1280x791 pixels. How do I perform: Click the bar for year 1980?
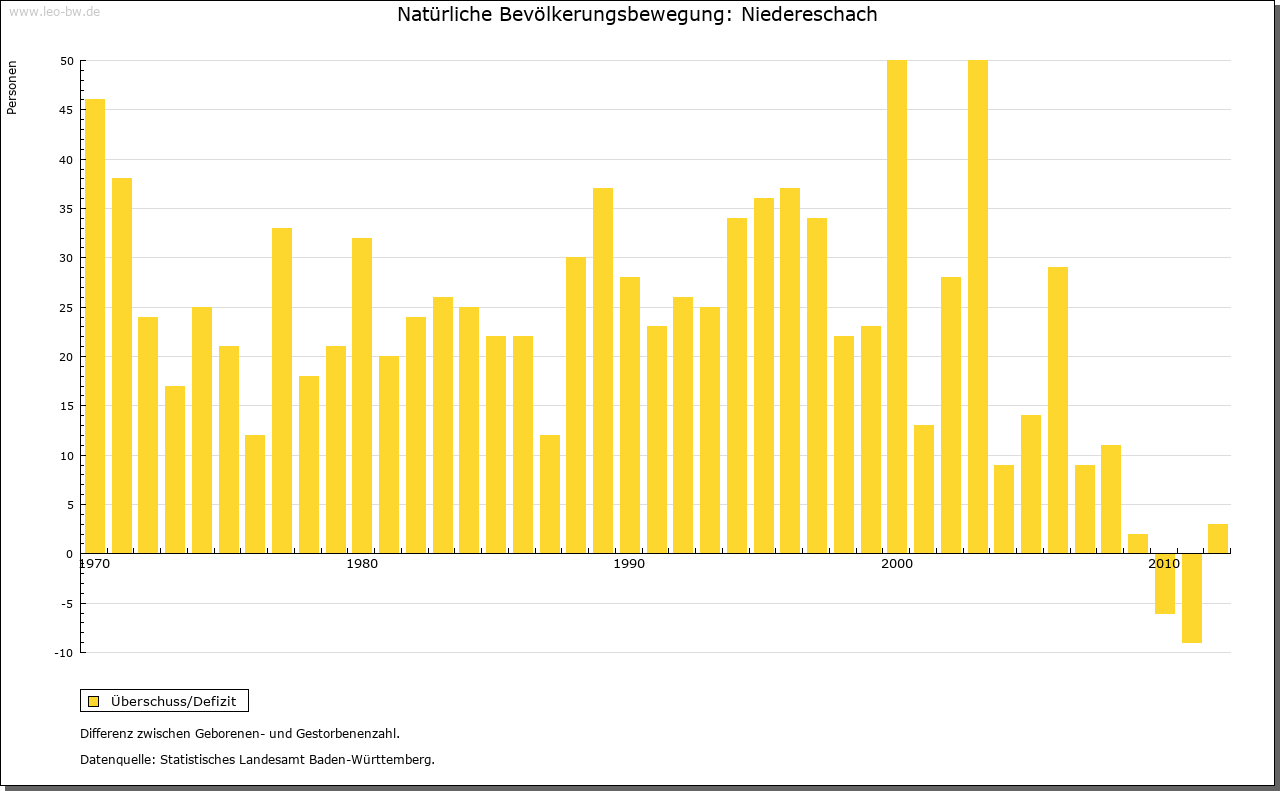point(362,395)
